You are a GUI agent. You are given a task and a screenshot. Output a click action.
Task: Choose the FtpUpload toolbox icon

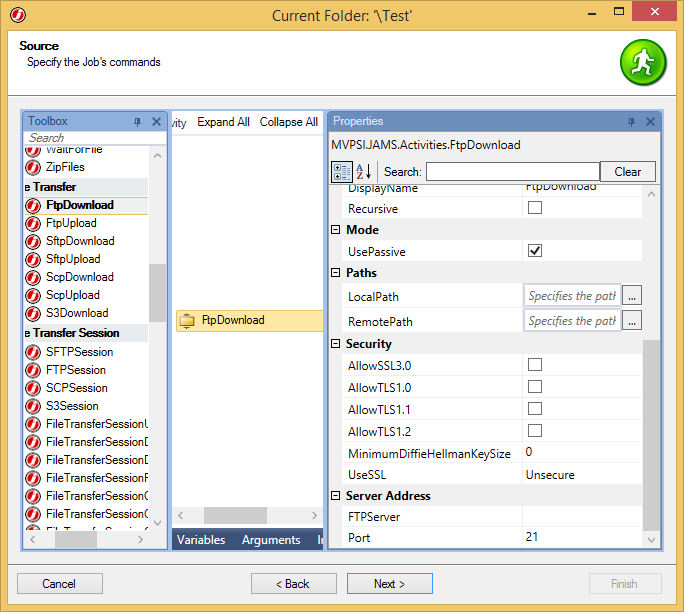[33, 223]
